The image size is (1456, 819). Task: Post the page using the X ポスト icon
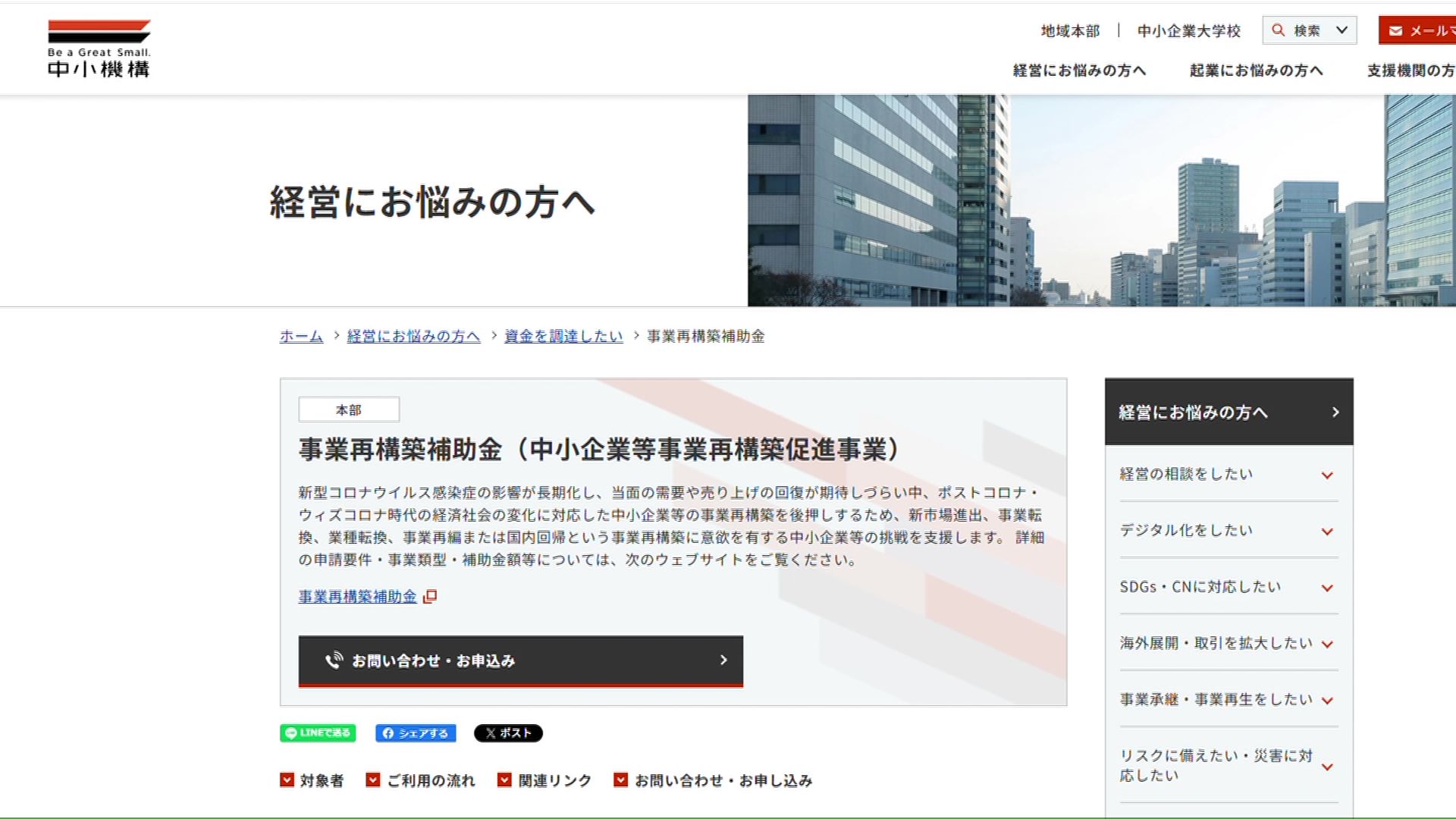[x=509, y=733]
